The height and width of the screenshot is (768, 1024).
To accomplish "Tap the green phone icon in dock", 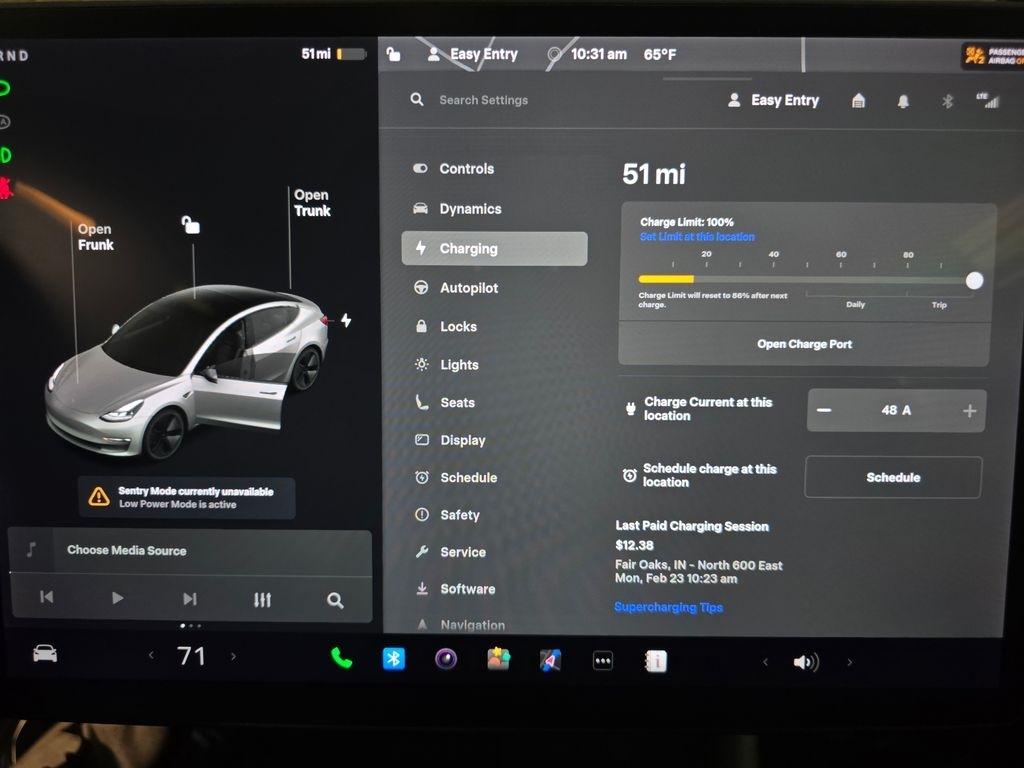I will [342, 658].
